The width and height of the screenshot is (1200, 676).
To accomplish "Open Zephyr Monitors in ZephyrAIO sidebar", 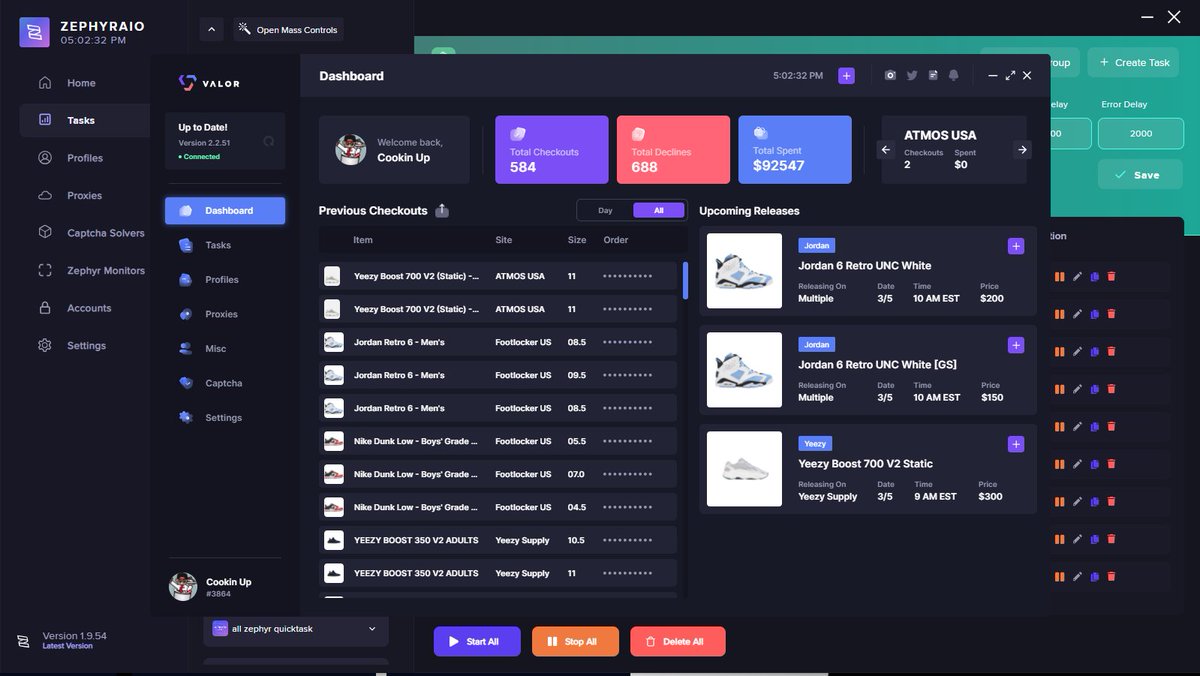I will pos(90,271).
